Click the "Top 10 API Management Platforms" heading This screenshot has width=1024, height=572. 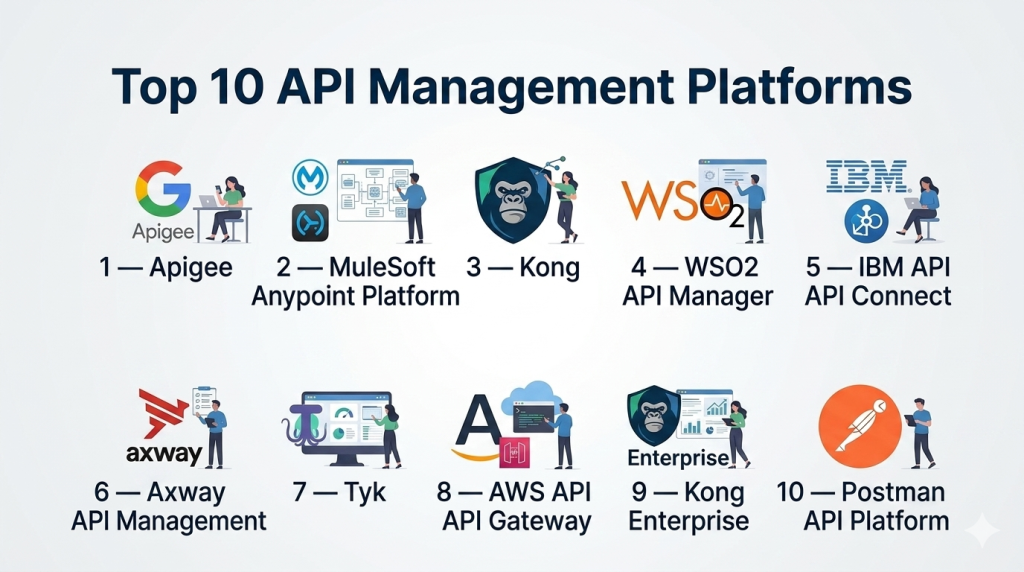(511, 87)
